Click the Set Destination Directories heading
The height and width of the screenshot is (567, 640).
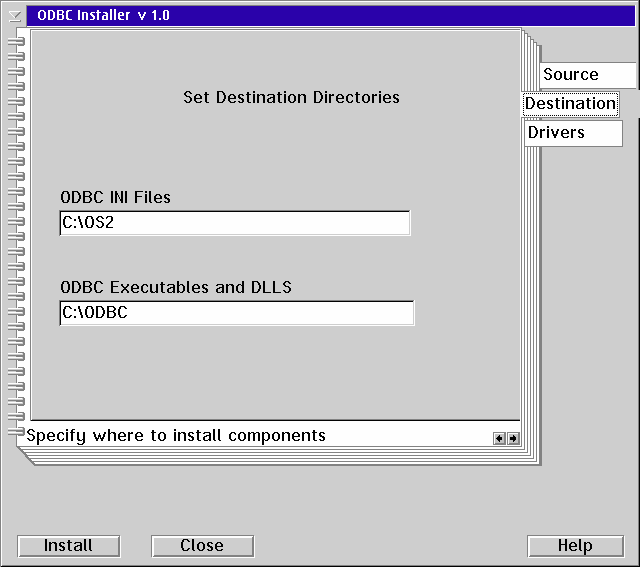(291, 98)
